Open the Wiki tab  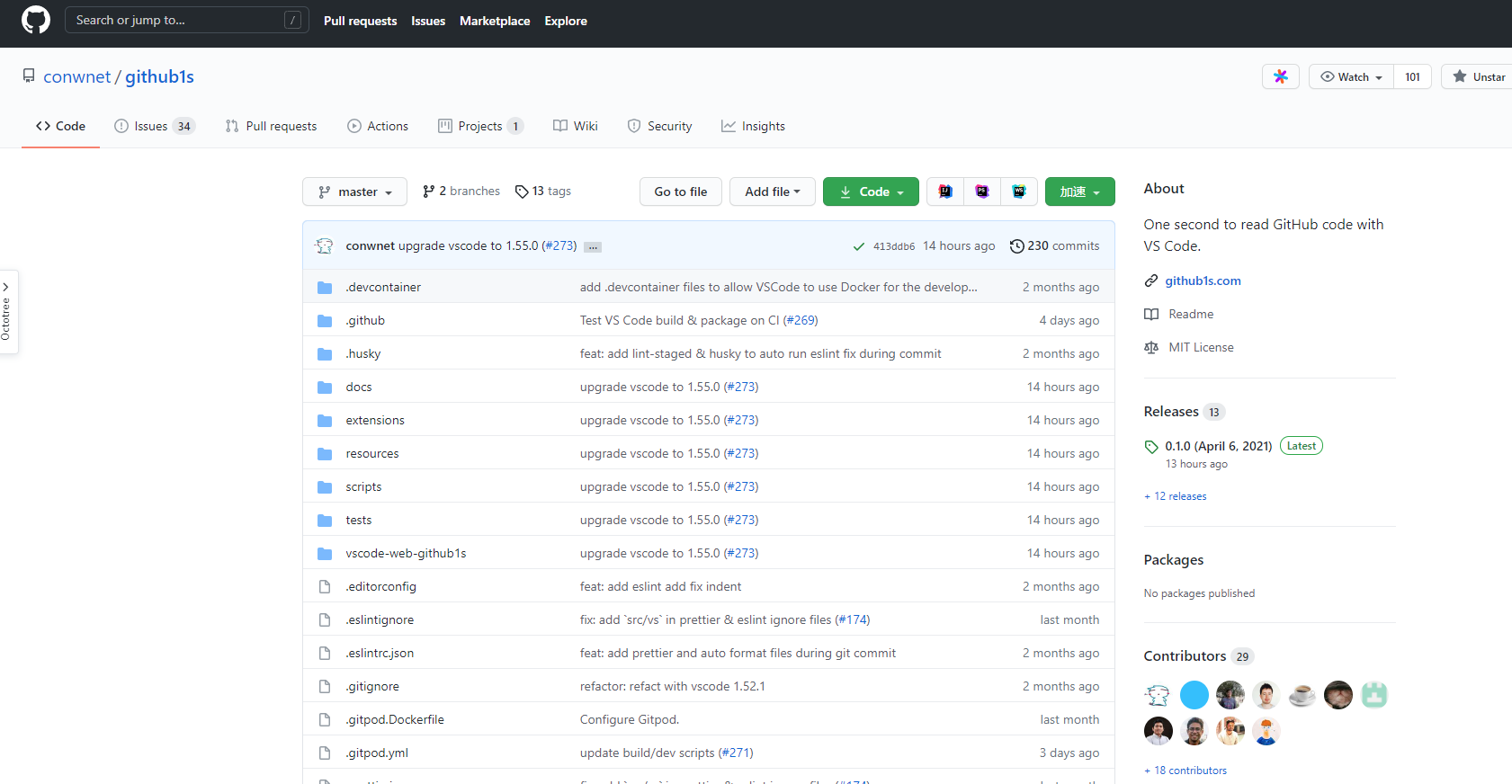click(576, 126)
